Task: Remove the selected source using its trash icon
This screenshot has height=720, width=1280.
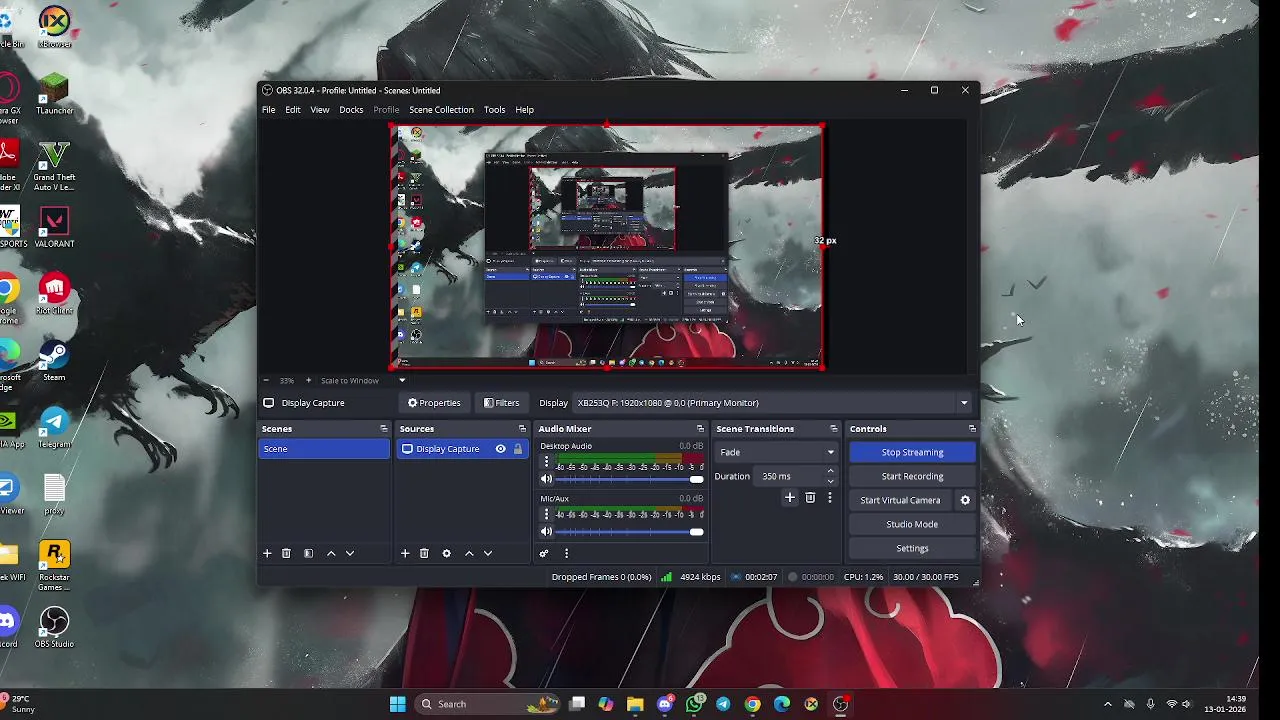Action: point(424,553)
